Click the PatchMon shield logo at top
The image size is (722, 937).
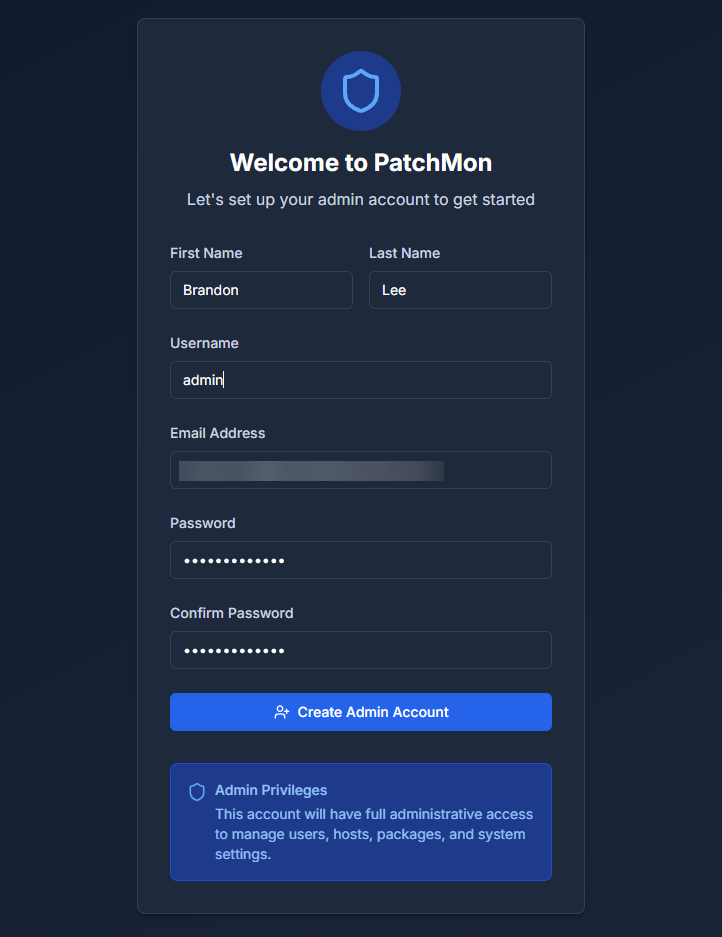coord(361,91)
